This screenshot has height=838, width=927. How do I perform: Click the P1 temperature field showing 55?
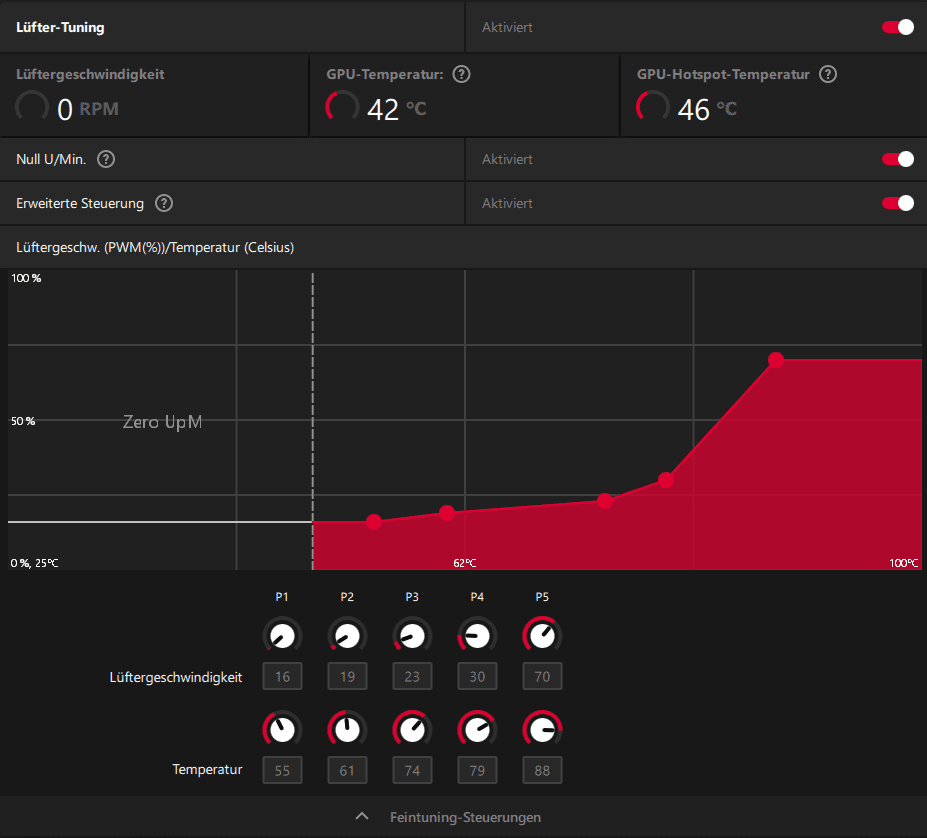pyautogui.click(x=282, y=771)
